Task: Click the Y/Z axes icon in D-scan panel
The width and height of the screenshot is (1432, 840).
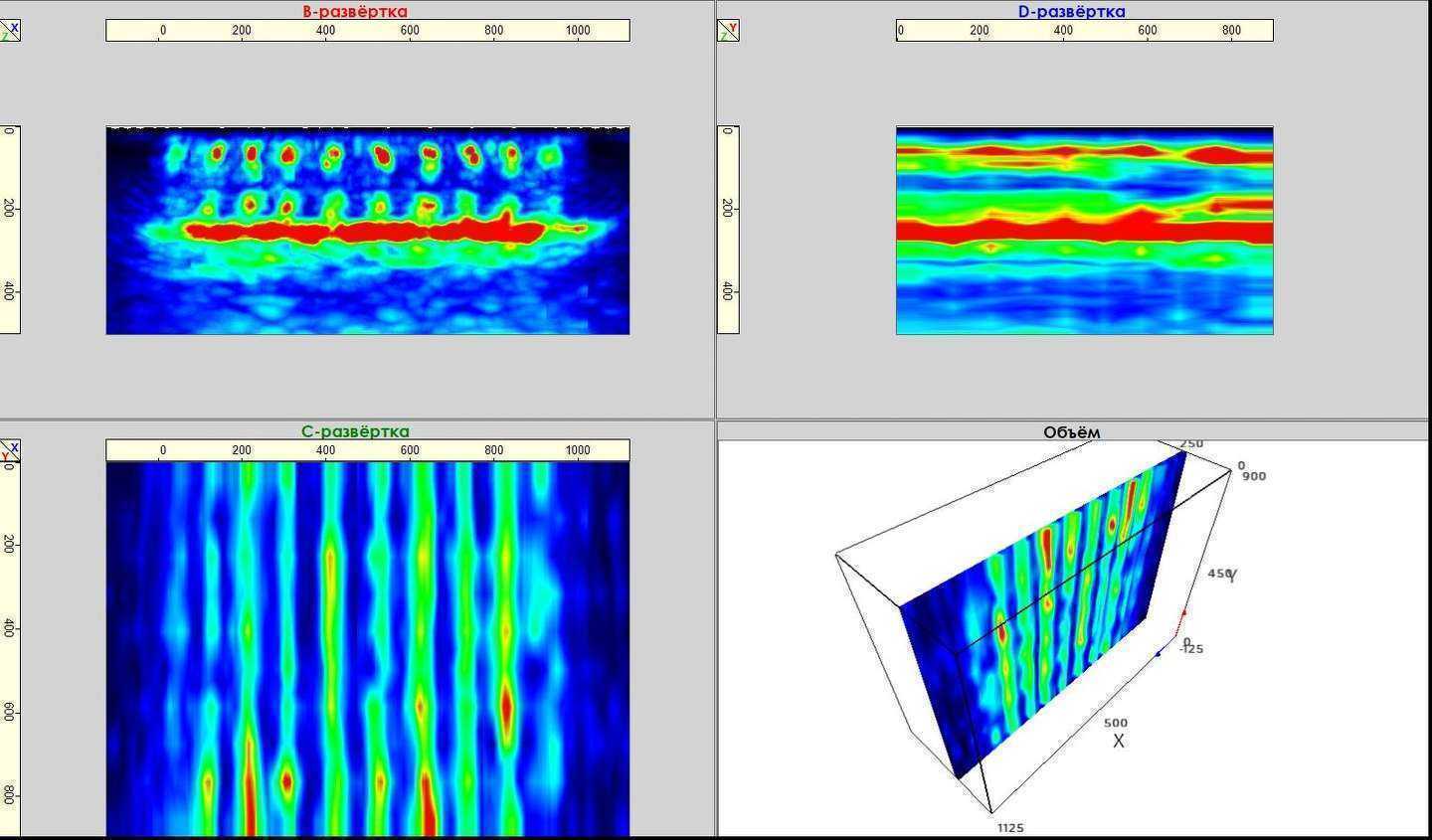Action: (x=728, y=30)
